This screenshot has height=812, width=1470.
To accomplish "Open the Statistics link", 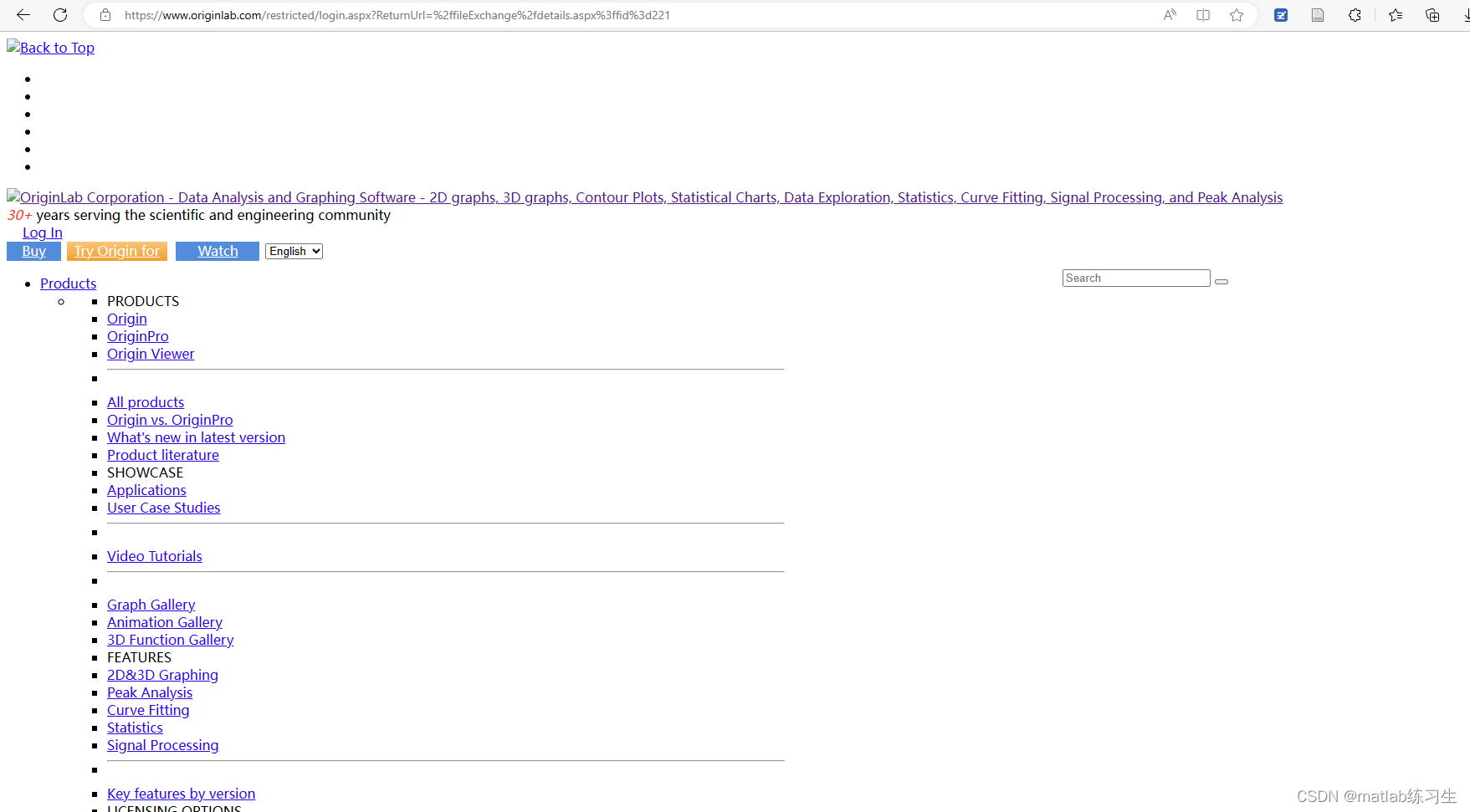I will [x=135, y=728].
